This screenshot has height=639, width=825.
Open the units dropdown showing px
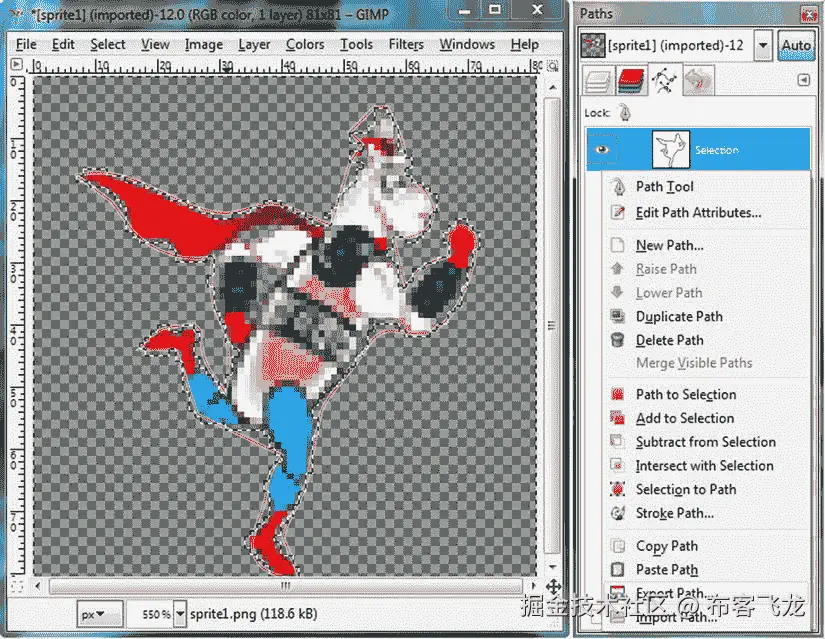click(98, 614)
